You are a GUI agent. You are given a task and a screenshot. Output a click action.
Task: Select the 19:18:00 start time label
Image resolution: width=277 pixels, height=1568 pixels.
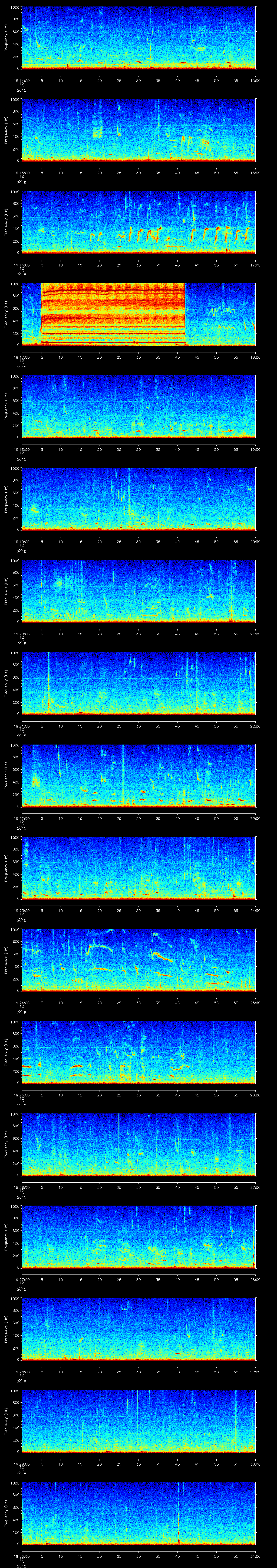pos(22,449)
